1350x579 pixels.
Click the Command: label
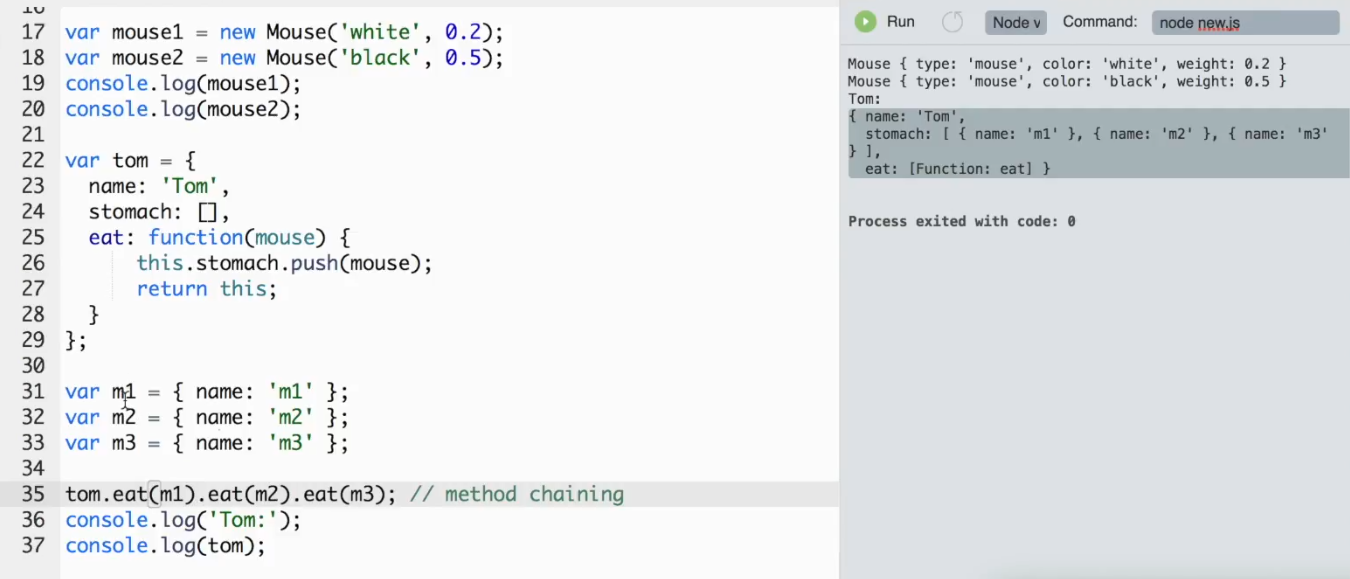click(x=1100, y=22)
